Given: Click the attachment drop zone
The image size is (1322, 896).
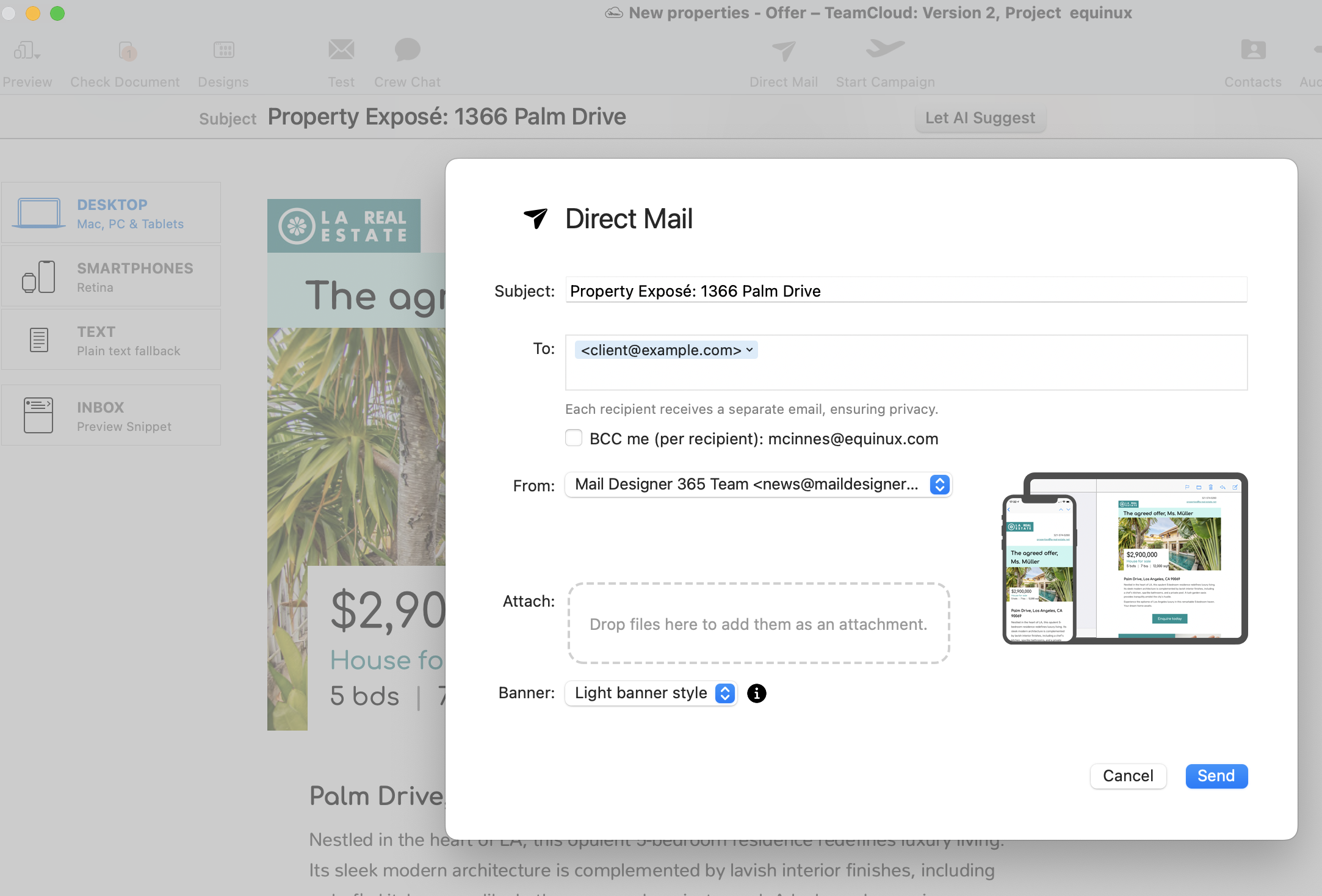Looking at the screenshot, I should (759, 623).
